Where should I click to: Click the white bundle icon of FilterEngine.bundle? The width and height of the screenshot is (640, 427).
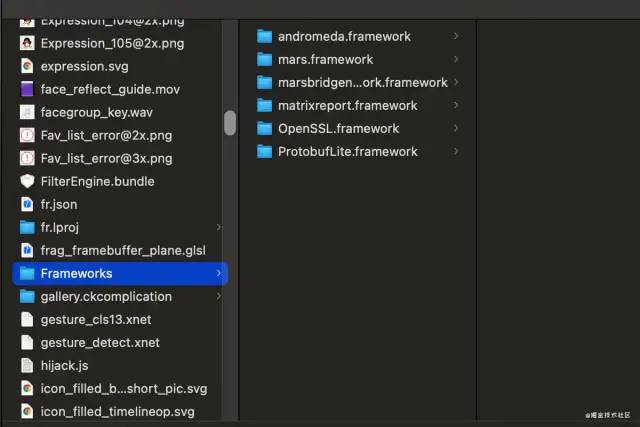[x=27, y=181]
